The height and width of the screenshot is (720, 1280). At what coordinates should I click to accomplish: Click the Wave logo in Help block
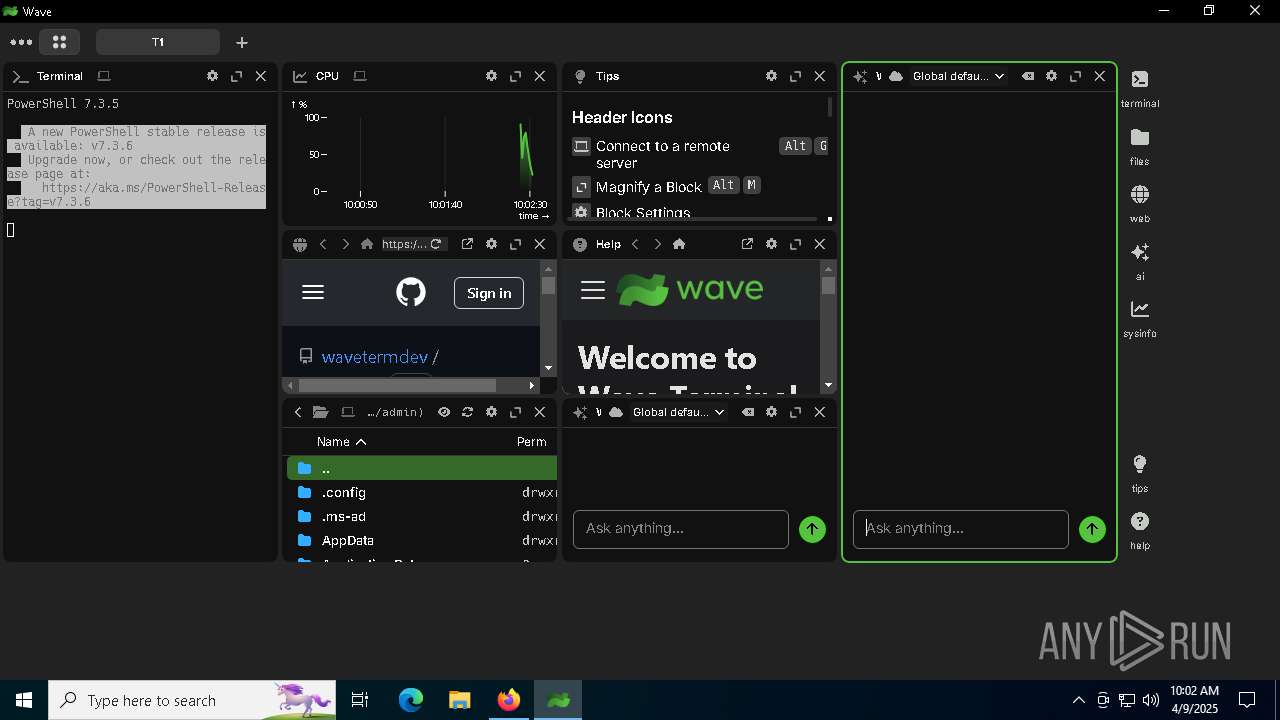[x=690, y=290]
